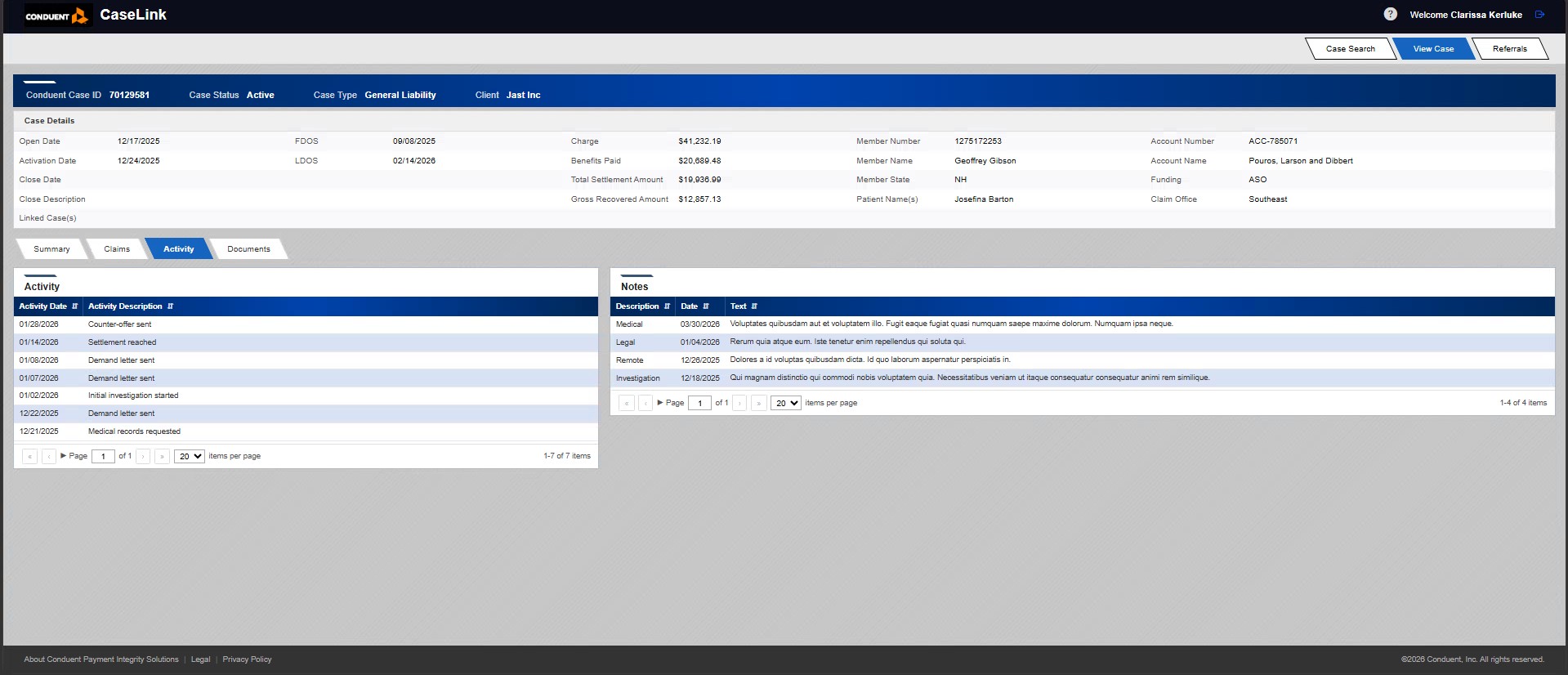Go to first page in Notes pager
The image size is (1568, 675).
(627, 403)
